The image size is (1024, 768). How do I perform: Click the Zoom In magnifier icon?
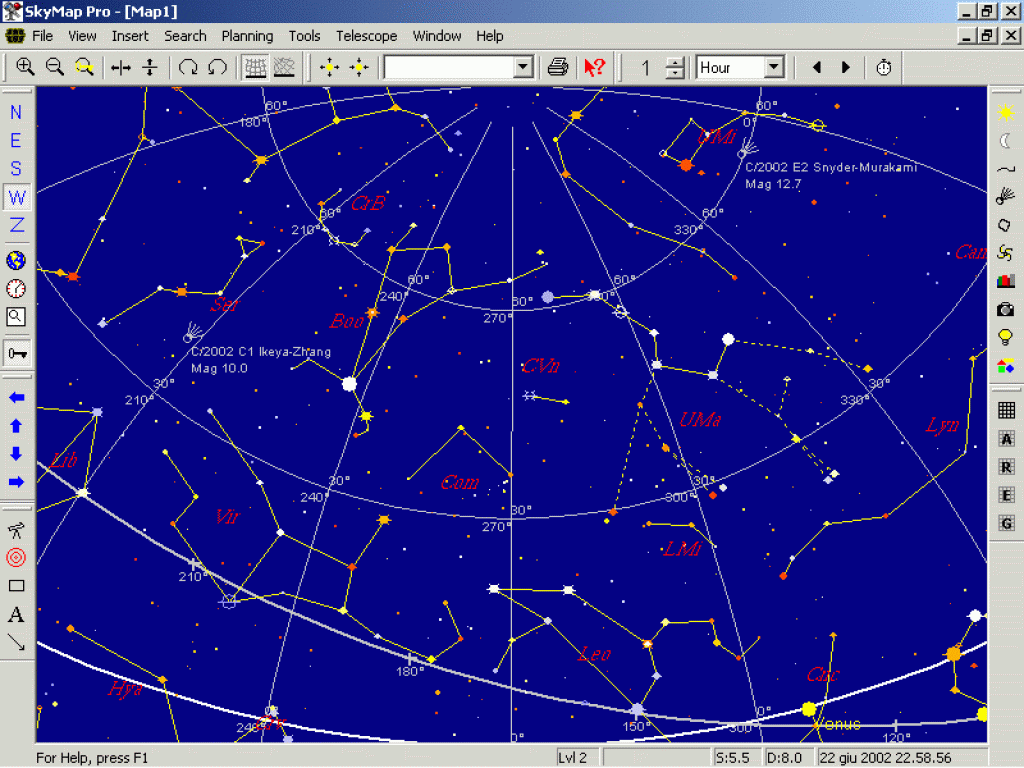pyautogui.click(x=25, y=67)
